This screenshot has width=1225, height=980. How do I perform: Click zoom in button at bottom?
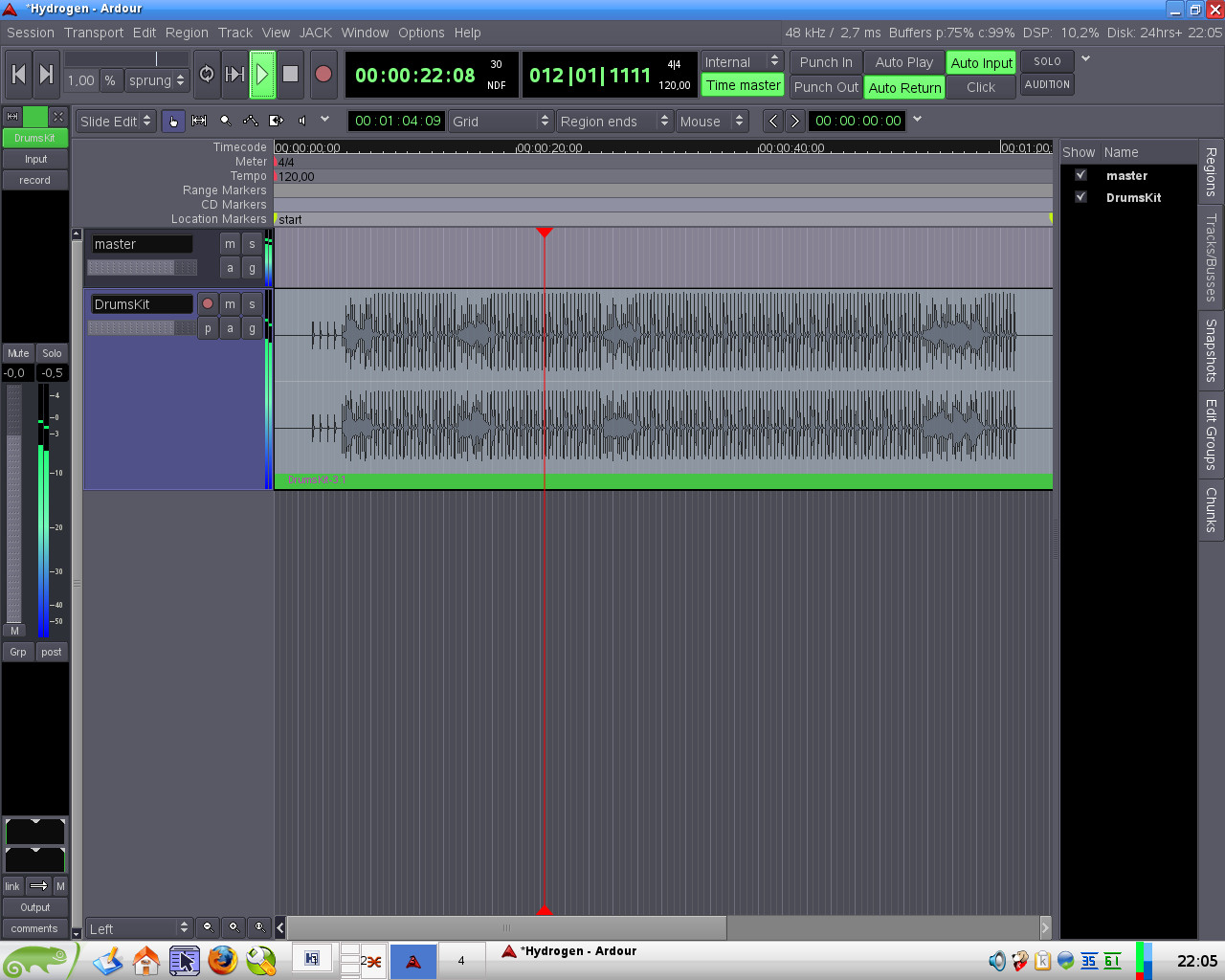coord(234,927)
